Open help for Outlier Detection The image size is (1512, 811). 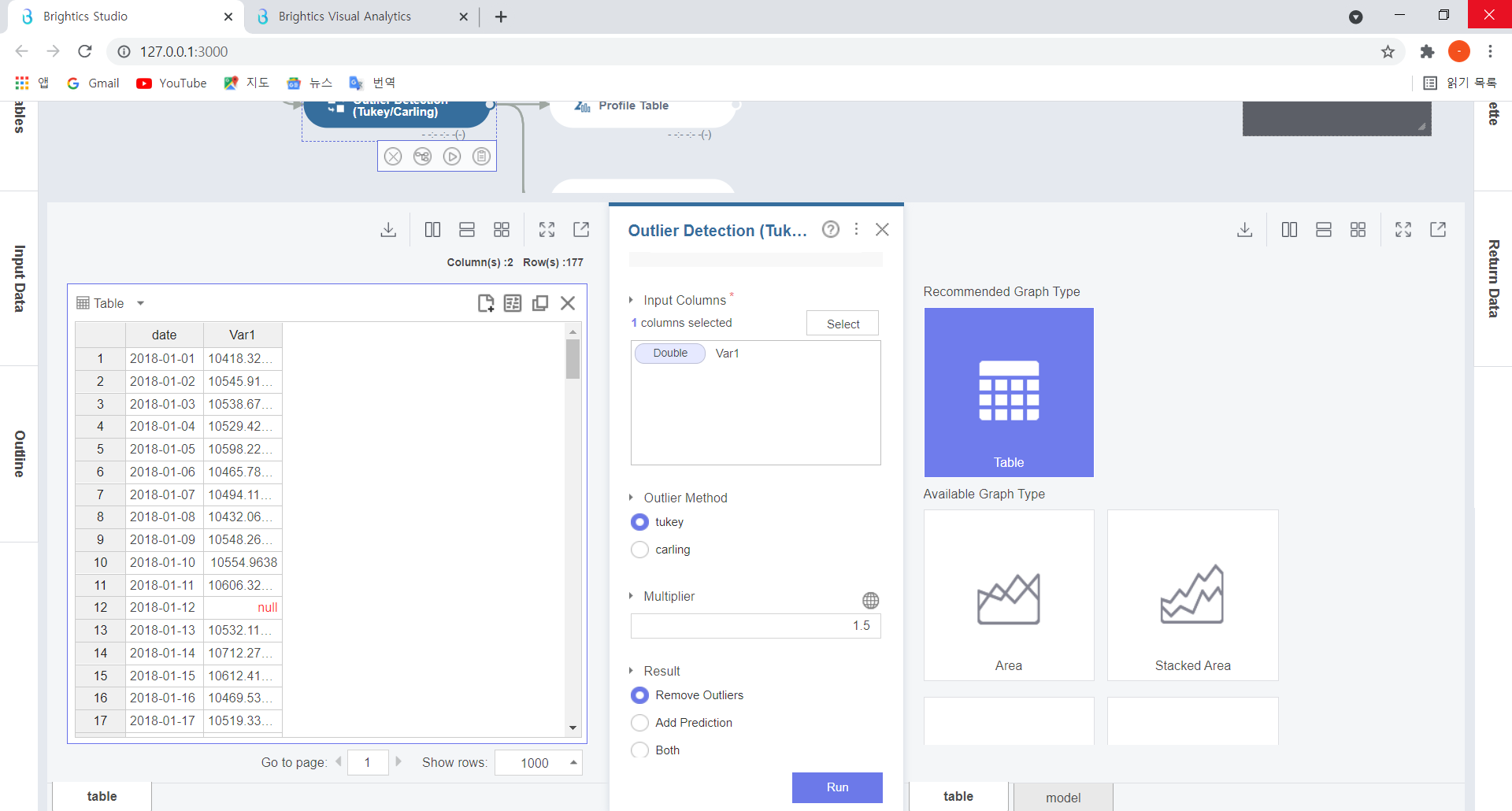(831, 229)
